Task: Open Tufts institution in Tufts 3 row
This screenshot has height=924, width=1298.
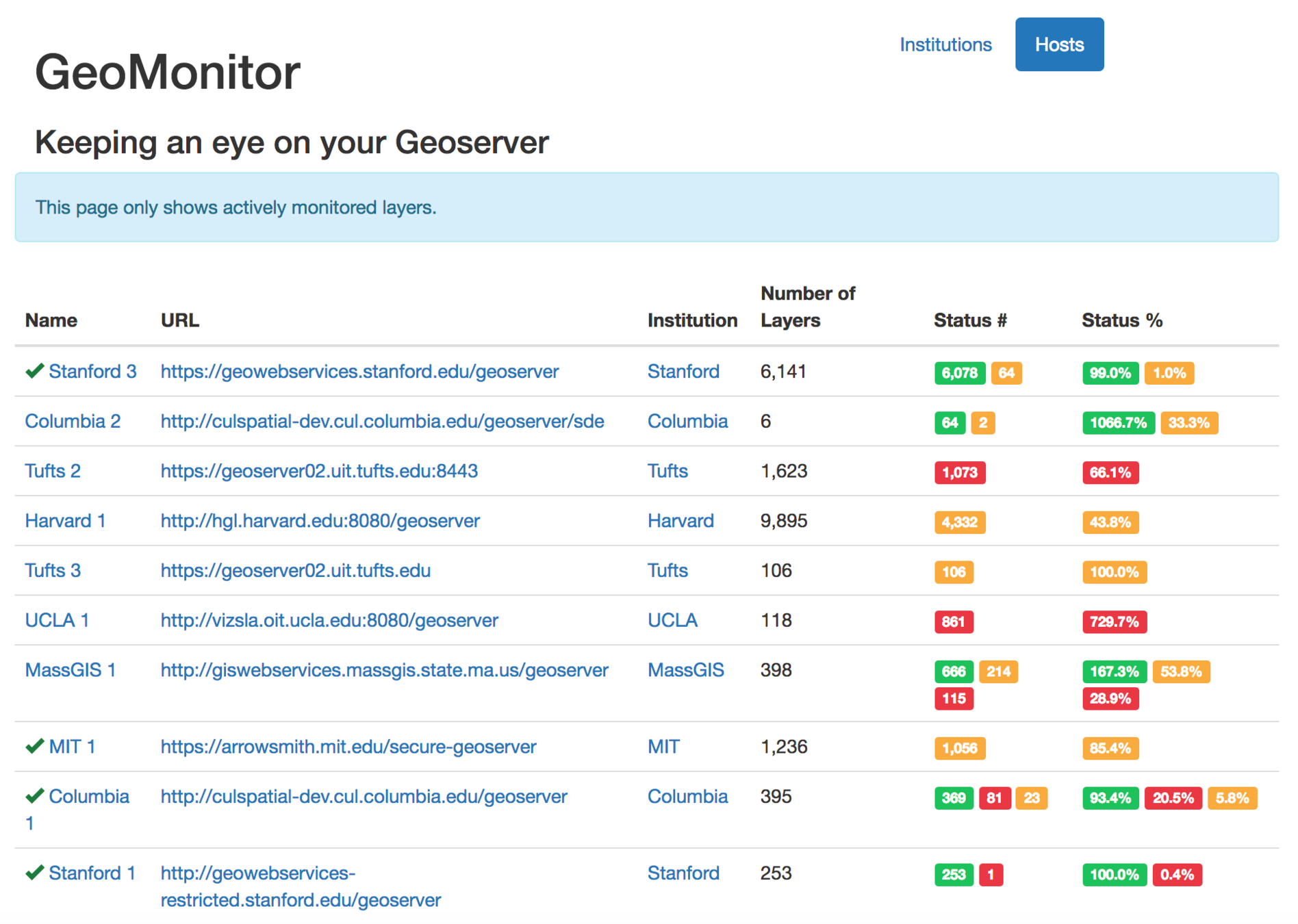Action: coord(667,571)
